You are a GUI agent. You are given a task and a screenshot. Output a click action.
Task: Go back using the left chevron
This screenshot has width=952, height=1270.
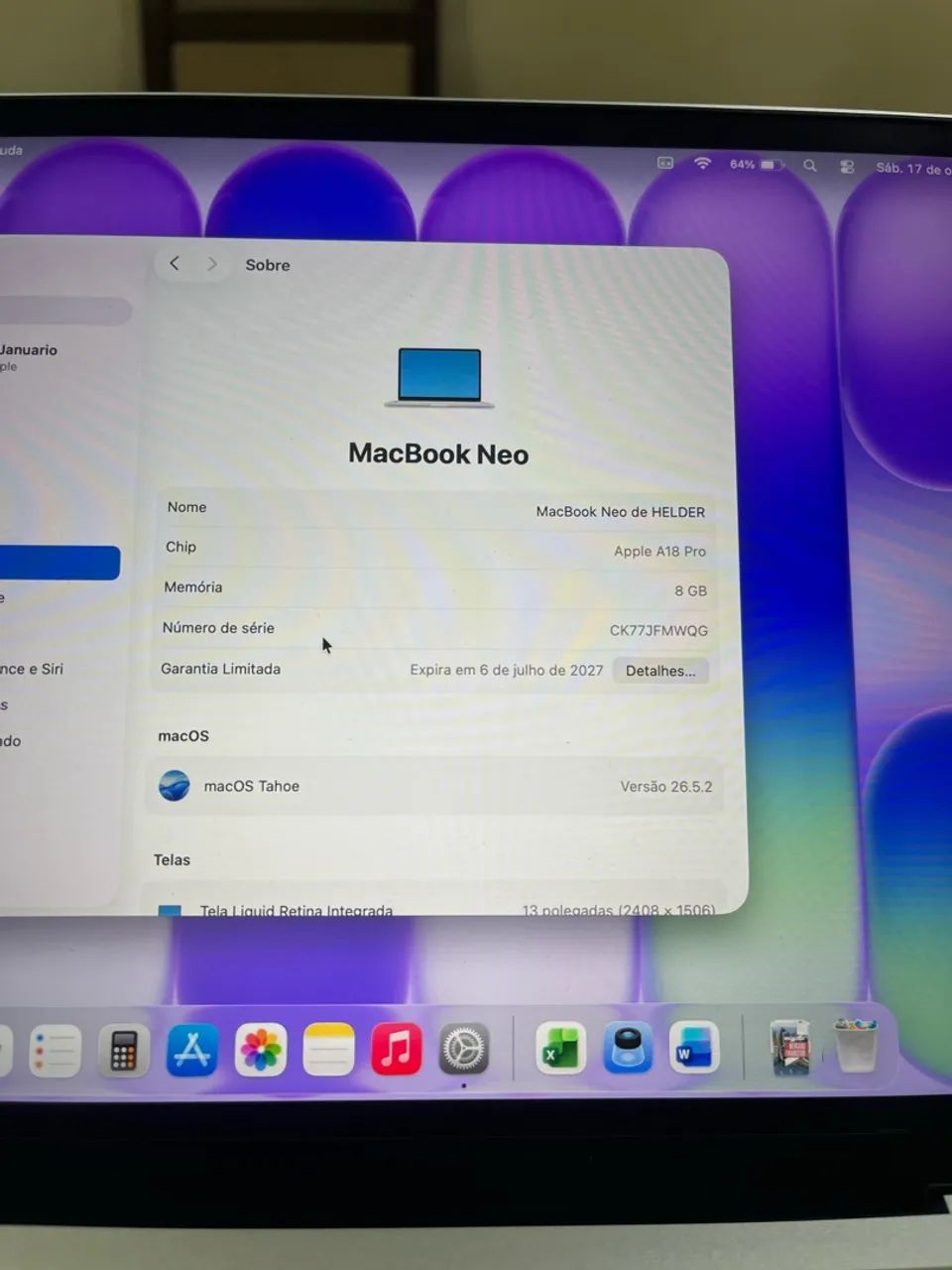(x=175, y=263)
